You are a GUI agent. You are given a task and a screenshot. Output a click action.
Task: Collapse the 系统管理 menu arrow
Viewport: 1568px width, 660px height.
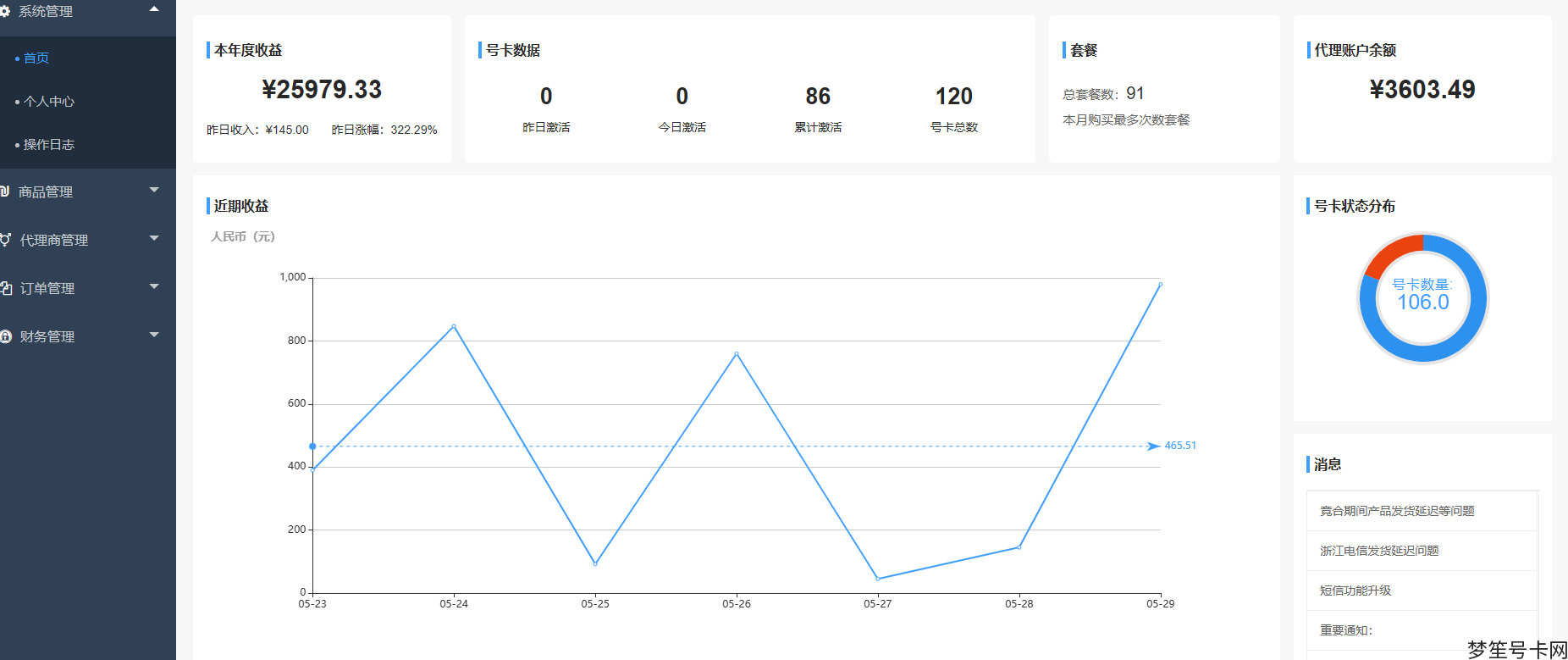pyautogui.click(x=154, y=9)
